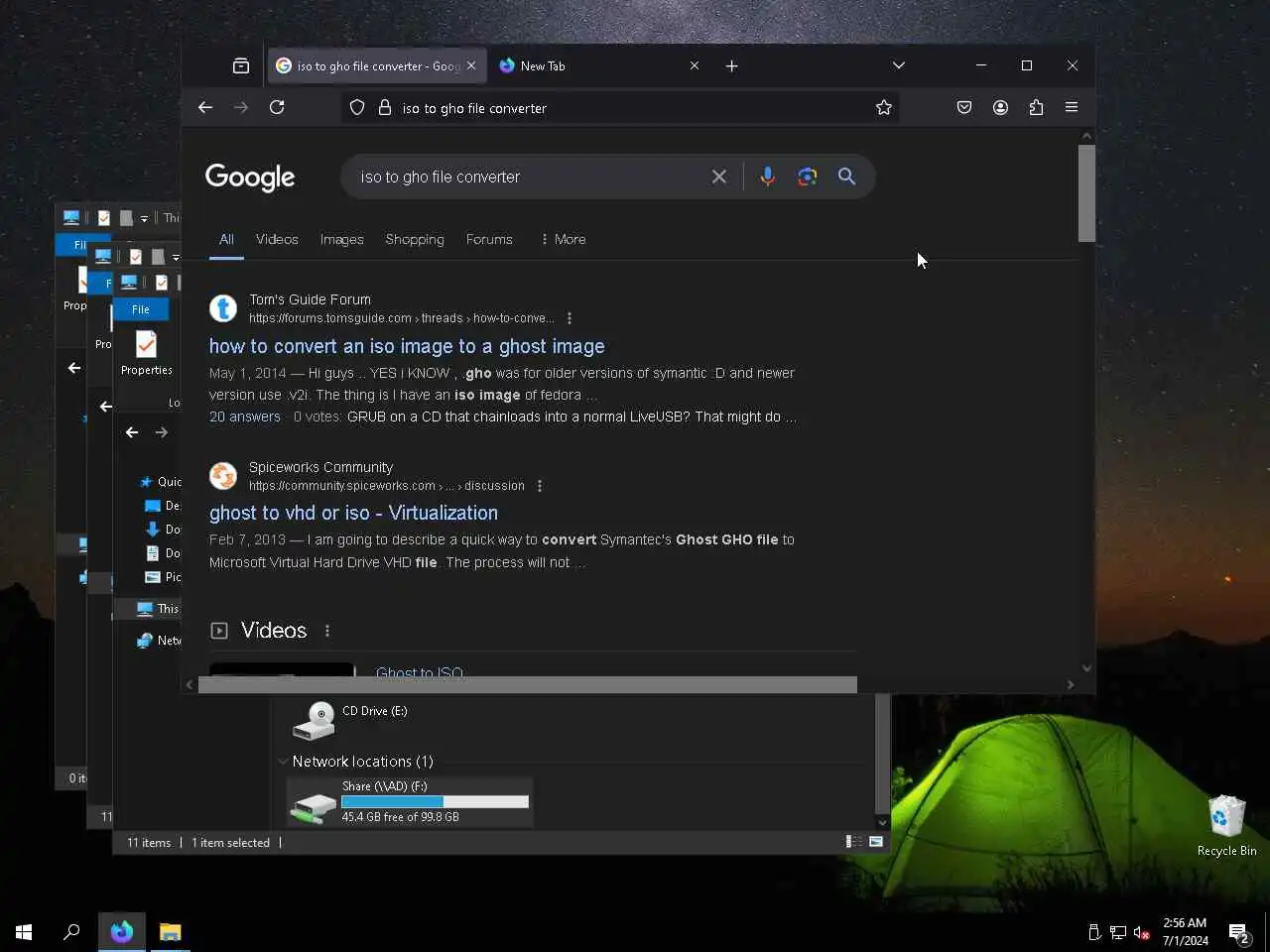Click the Google search magnifier button
Image resolution: width=1270 pixels, height=952 pixels.
tap(846, 177)
